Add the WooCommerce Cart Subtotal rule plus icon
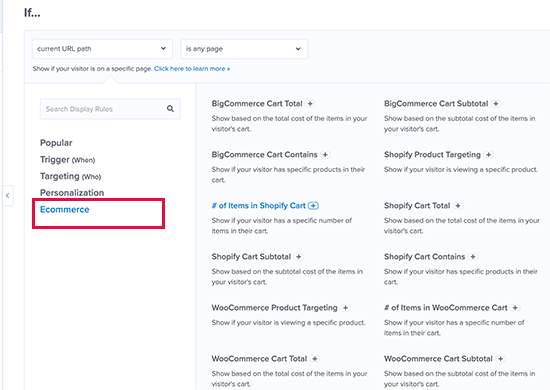Screen dimensions: 550x390 [501, 359]
